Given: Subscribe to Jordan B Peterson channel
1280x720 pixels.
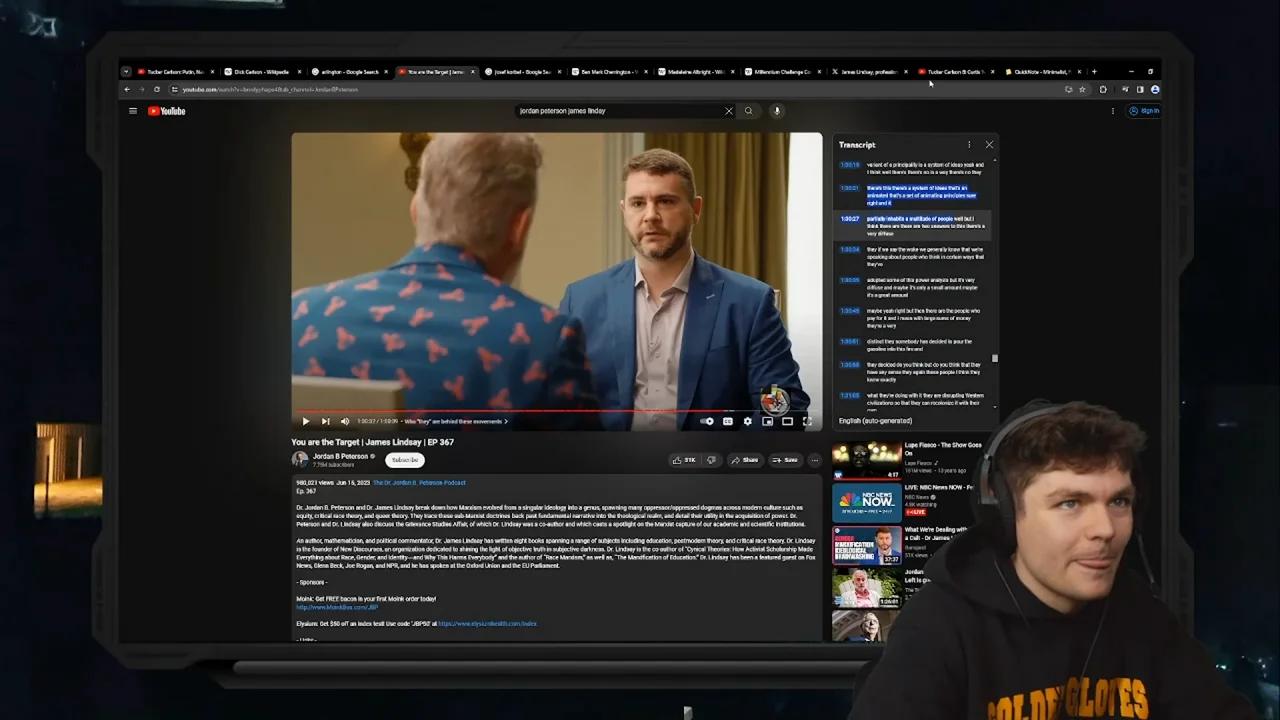Looking at the screenshot, I should point(405,460).
